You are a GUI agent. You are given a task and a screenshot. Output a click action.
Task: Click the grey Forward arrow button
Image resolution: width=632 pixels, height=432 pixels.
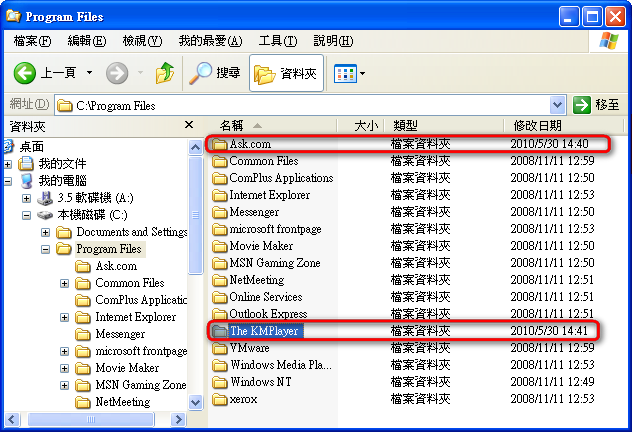[117, 73]
